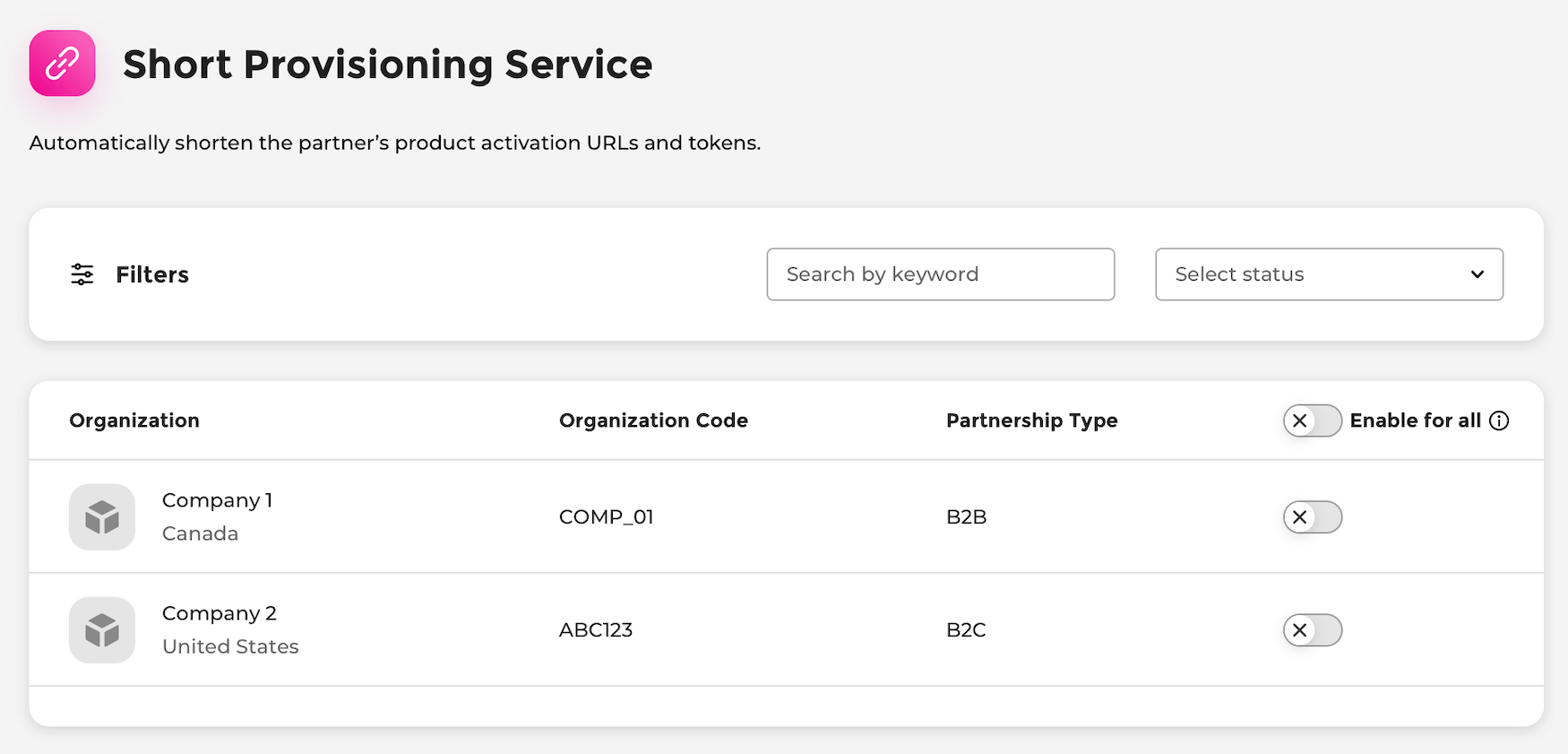
Task: Click the Filters sliders icon
Action: point(82,274)
